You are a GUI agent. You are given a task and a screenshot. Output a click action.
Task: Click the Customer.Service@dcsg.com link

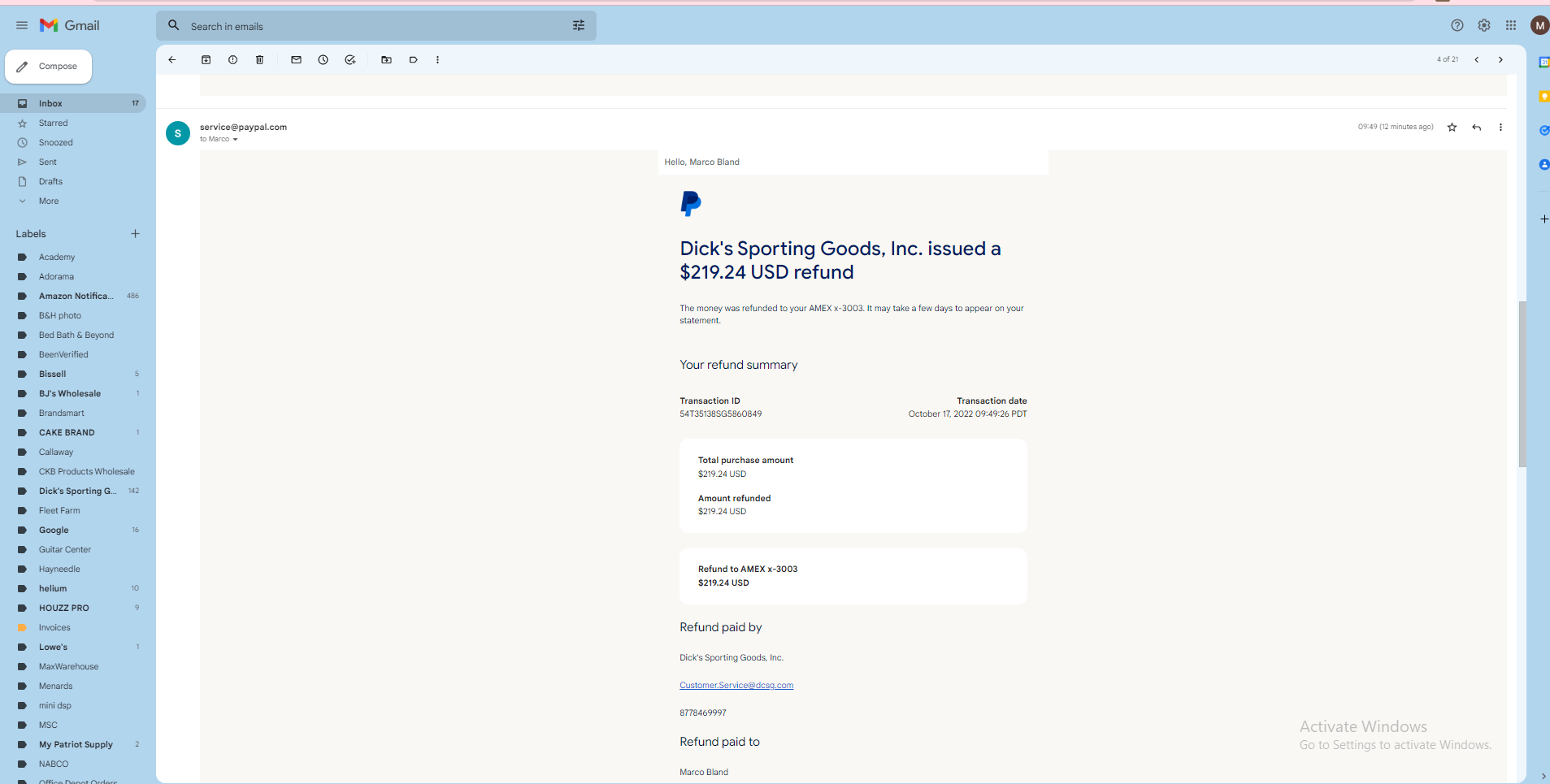point(736,685)
